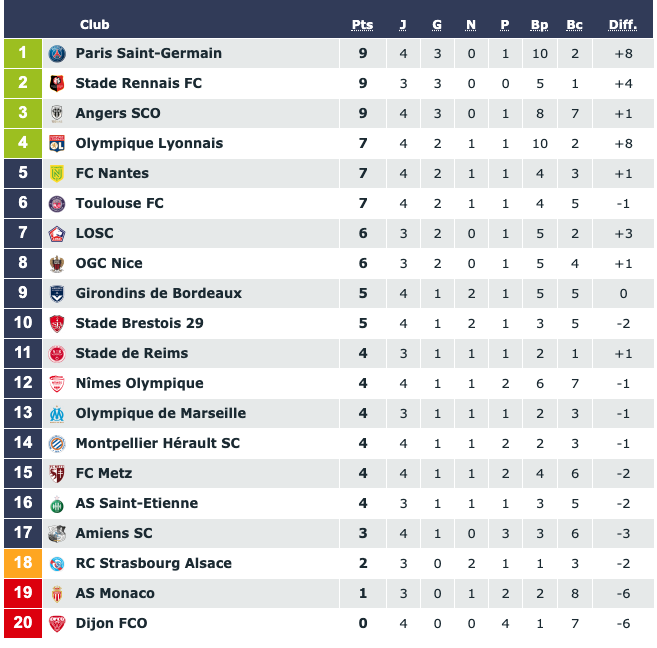Image resolution: width=657 pixels, height=648 pixels.
Task: Click the AS Saint-Etienne green crest
Action: (57, 503)
